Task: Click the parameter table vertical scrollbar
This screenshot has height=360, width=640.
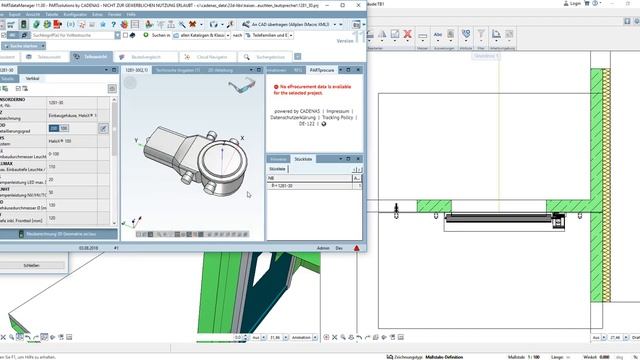Action: pos(114,160)
